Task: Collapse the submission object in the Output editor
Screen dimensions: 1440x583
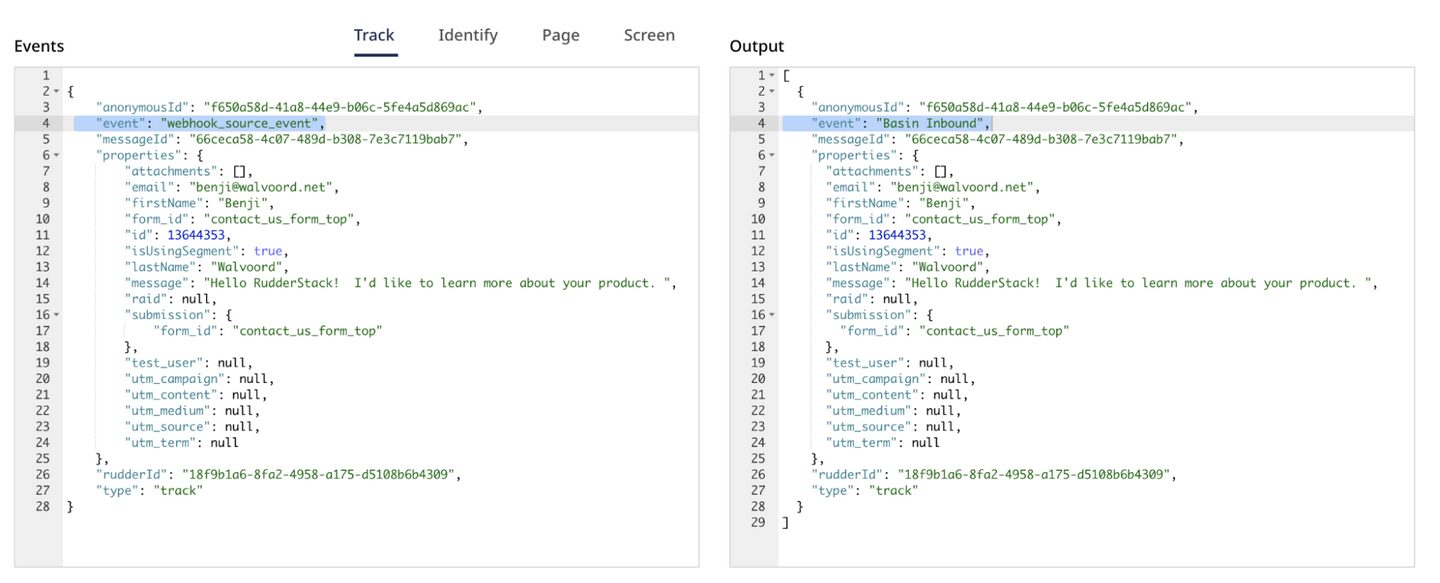Action: pyautogui.click(x=770, y=314)
